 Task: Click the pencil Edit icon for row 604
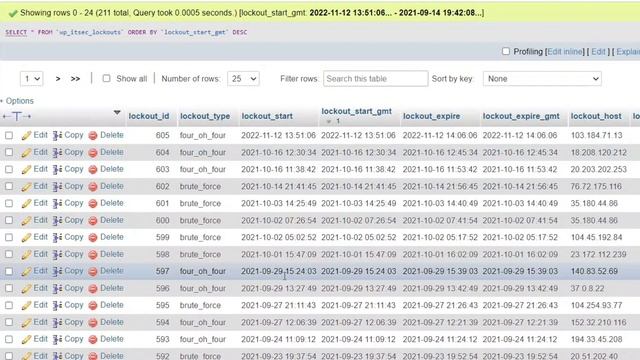tap(27, 153)
